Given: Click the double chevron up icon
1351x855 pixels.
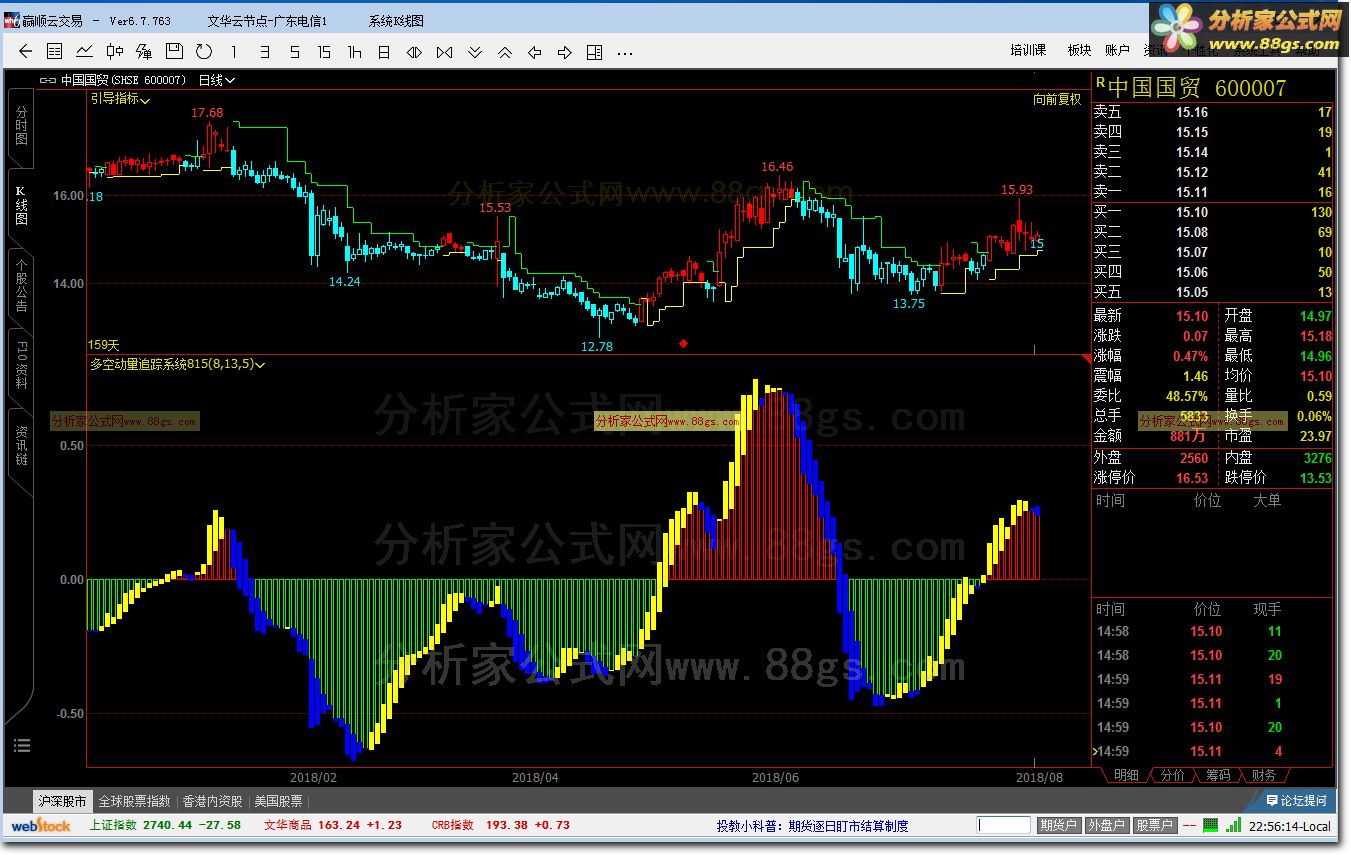Looking at the screenshot, I should [504, 51].
